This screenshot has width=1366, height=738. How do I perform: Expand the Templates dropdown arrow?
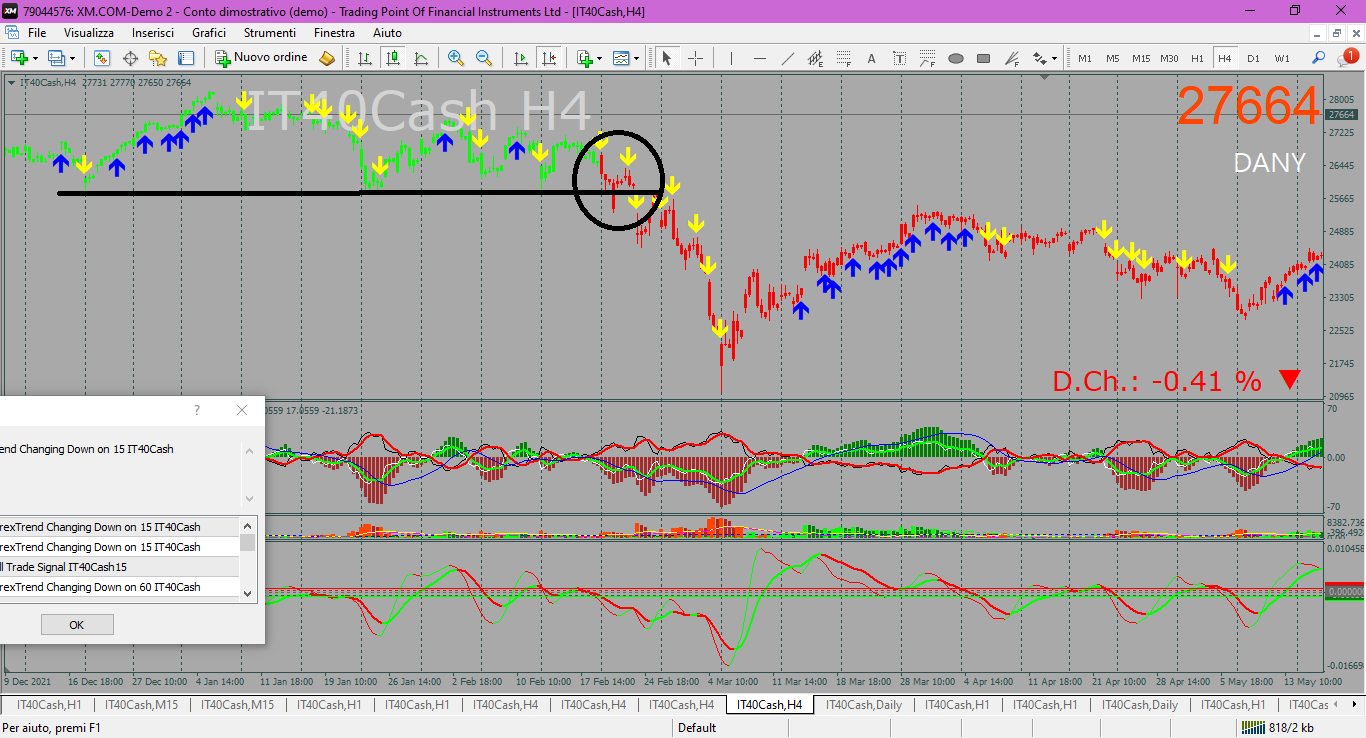pos(637,58)
